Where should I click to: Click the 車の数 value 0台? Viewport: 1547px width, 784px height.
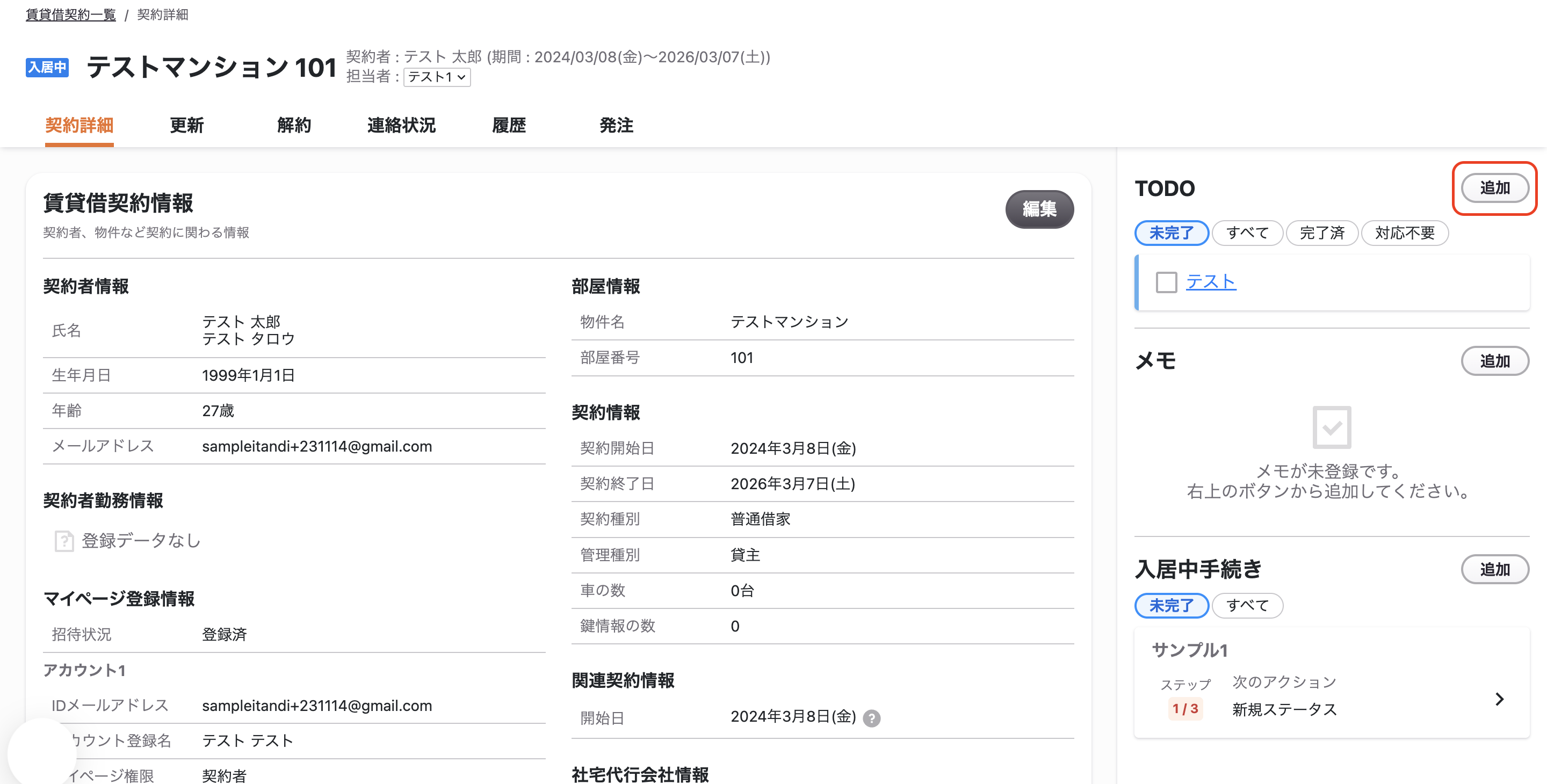pyautogui.click(x=742, y=591)
